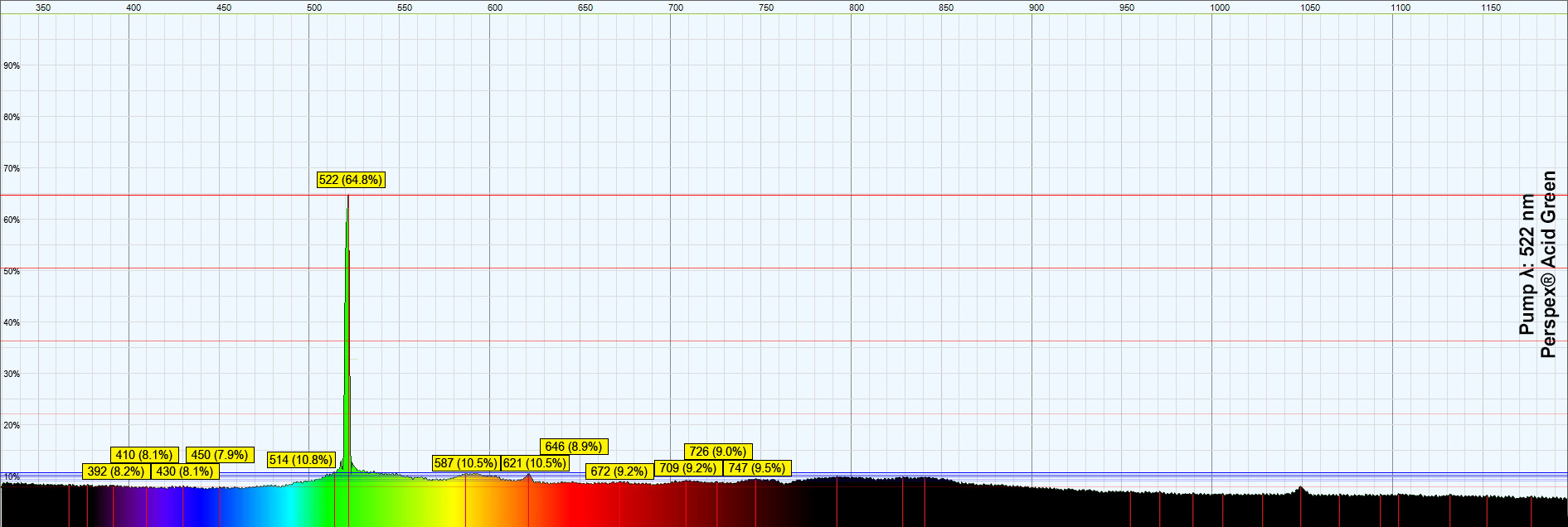Click the 410 (8.1%) label
Screen dimensions: 1568x527
coord(144,455)
